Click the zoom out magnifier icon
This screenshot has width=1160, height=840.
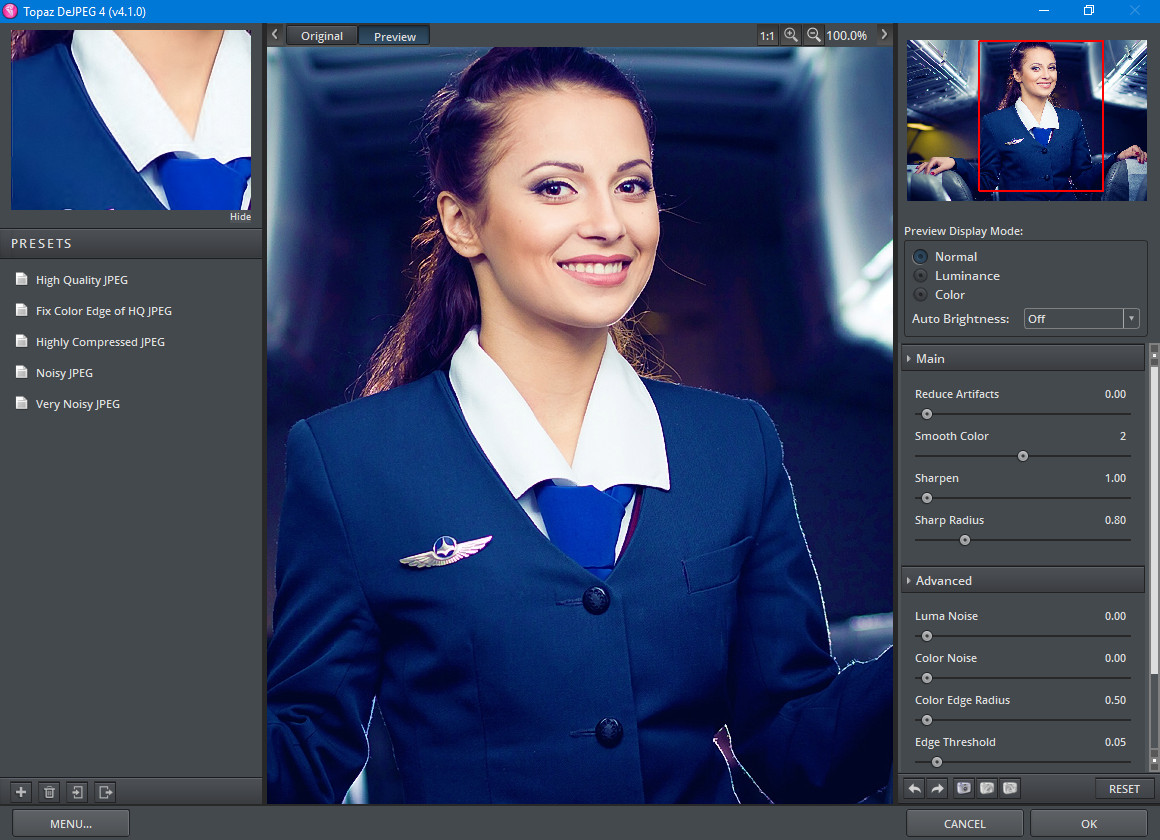click(814, 35)
